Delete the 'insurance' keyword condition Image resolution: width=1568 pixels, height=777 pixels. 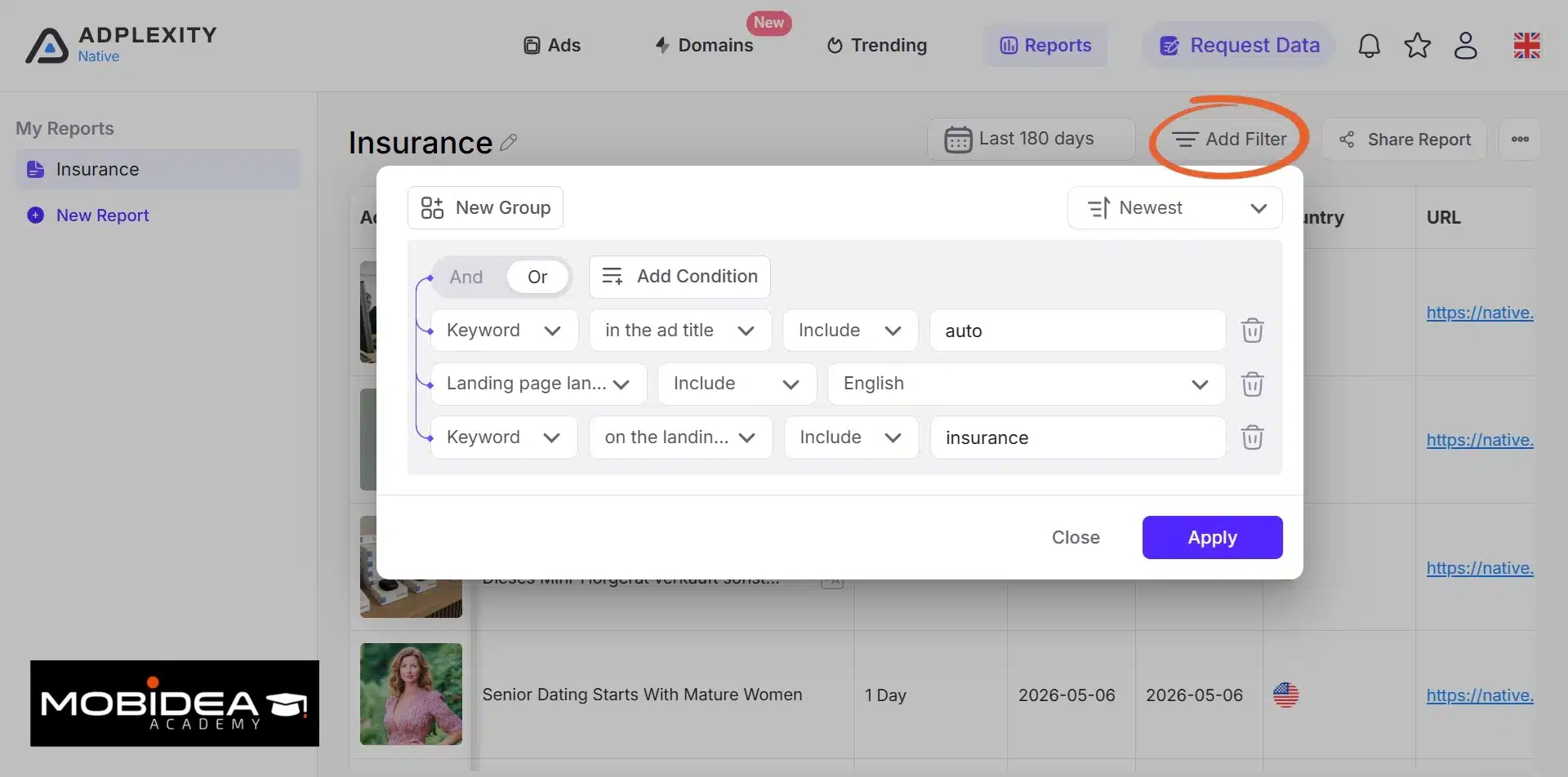coord(1252,437)
